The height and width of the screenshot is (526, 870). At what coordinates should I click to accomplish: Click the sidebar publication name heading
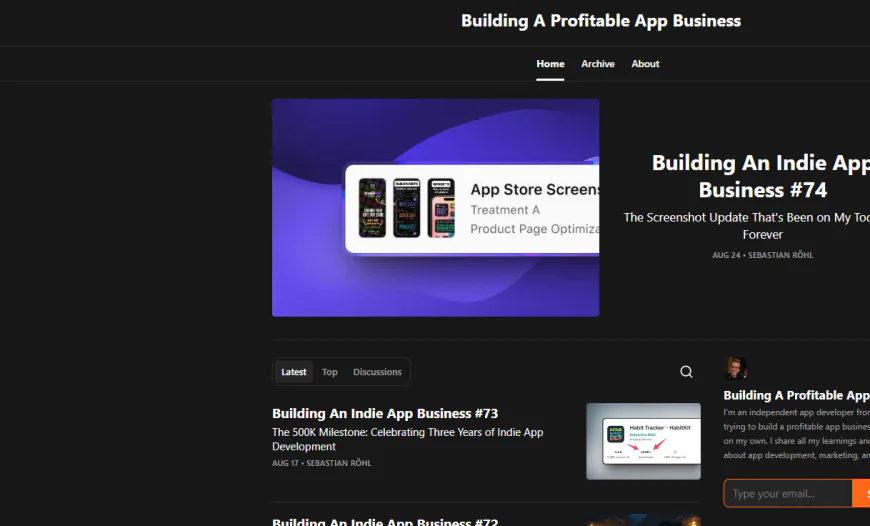796,395
